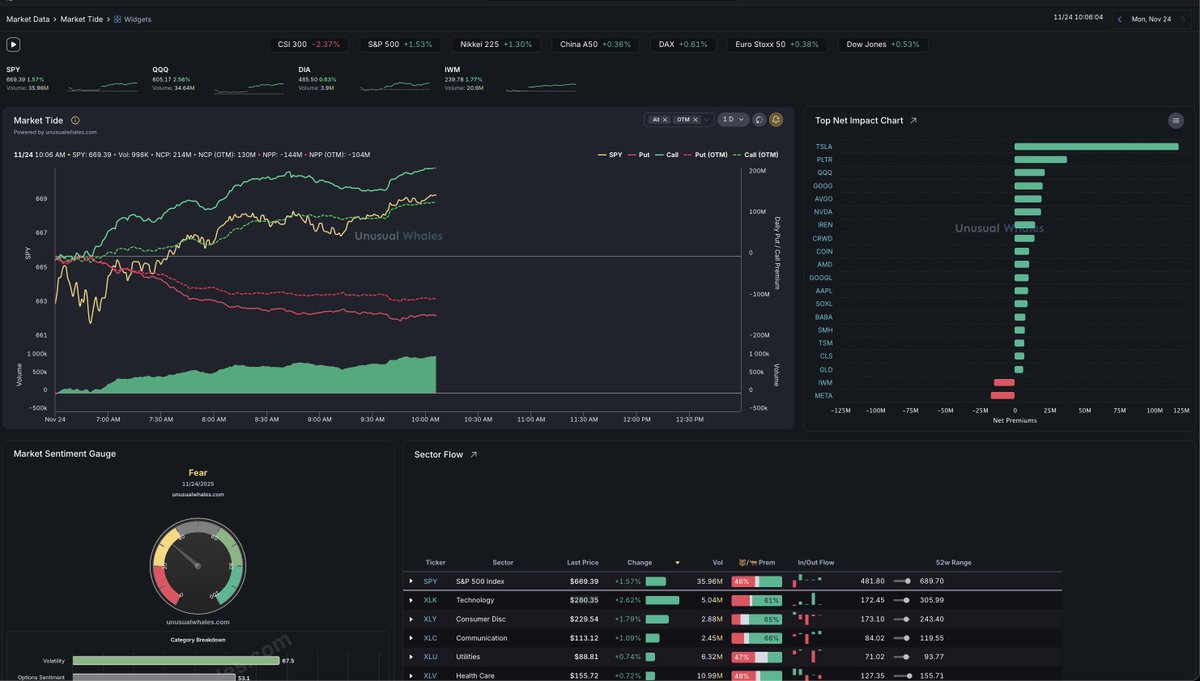This screenshot has height=681, width=1200.
Task: Go to previous date using left arrow
Action: [1120, 19]
